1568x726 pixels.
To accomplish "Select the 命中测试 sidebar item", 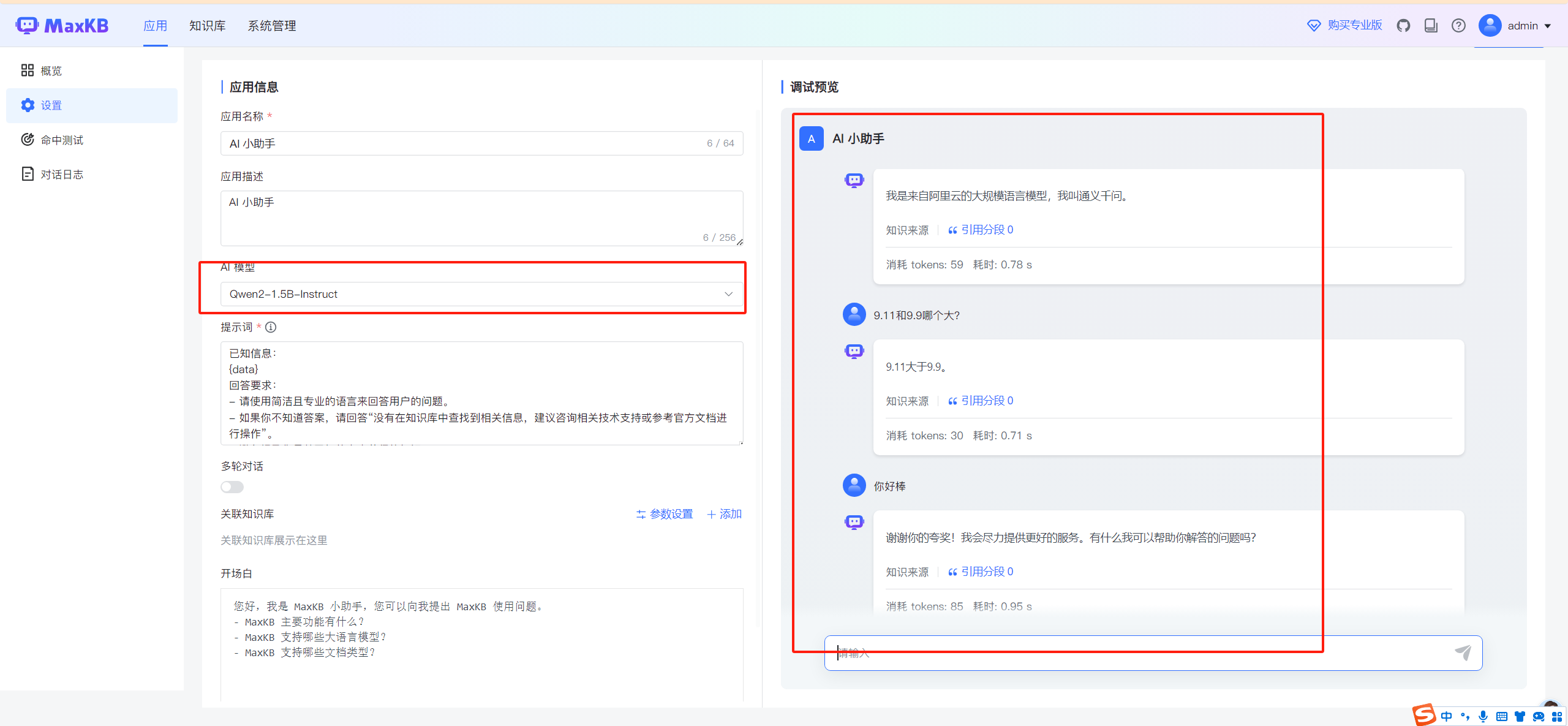I will pyautogui.click(x=61, y=140).
